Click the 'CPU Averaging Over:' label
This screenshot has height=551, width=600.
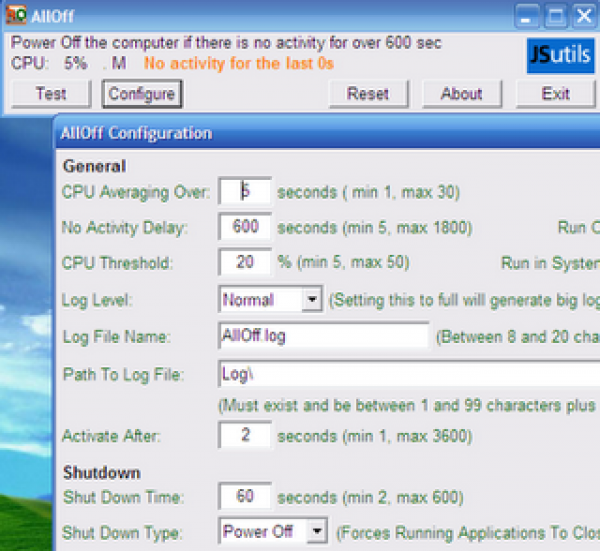tap(136, 192)
